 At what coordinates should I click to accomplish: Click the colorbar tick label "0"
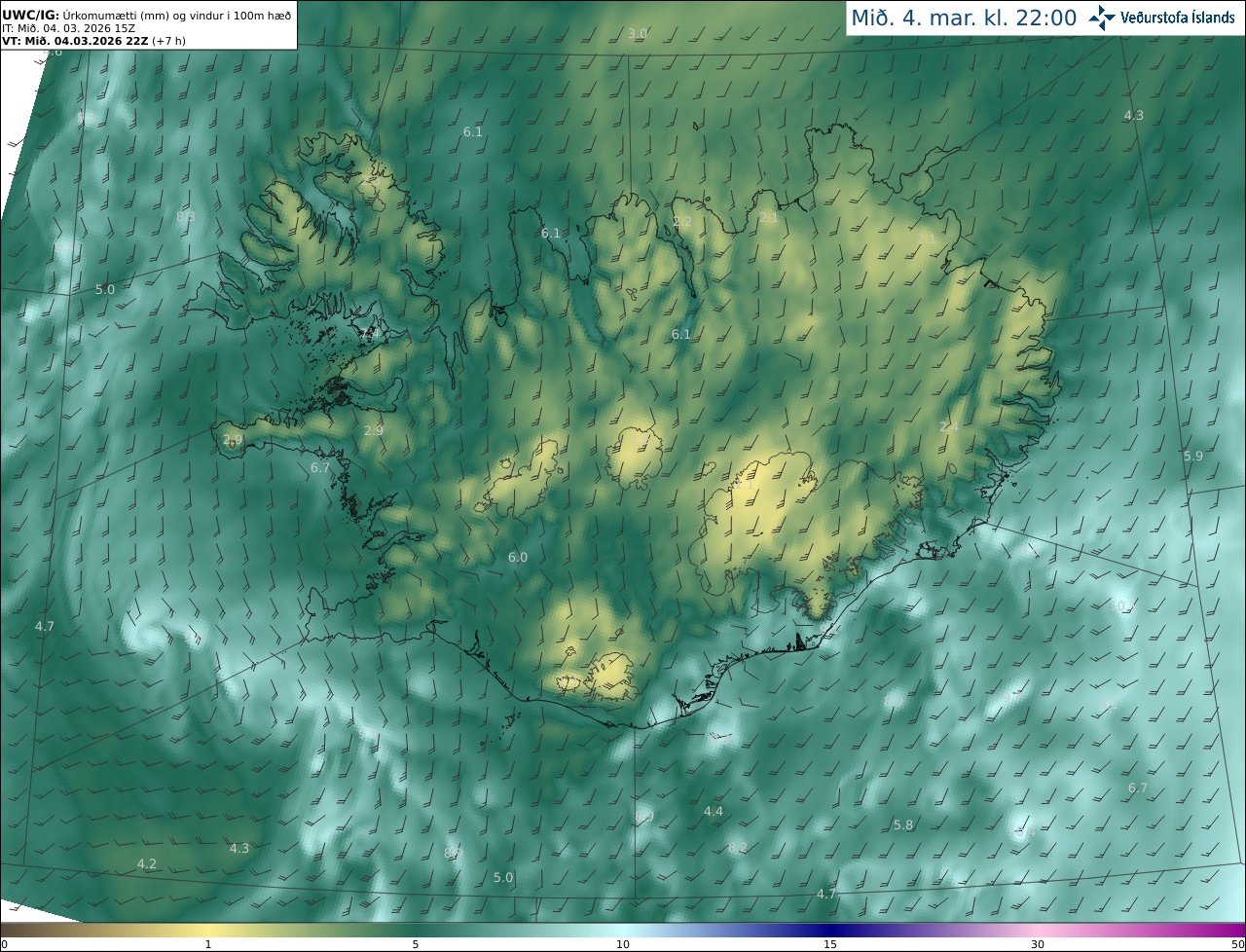(x=3, y=944)
